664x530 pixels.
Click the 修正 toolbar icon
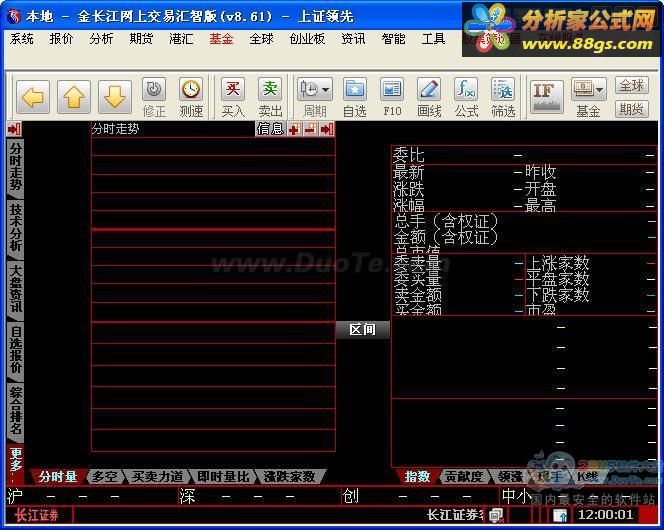pos(154,97)
